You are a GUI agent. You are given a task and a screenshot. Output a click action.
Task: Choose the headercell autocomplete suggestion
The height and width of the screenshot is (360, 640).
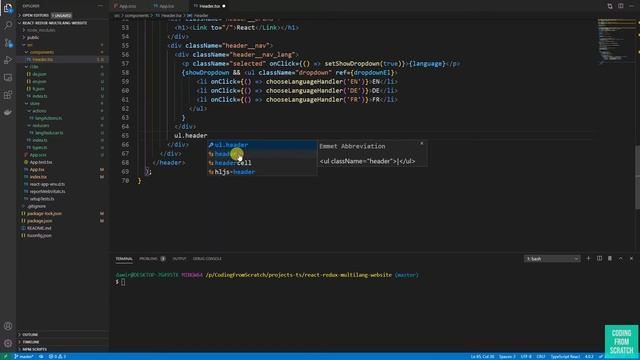261,163
